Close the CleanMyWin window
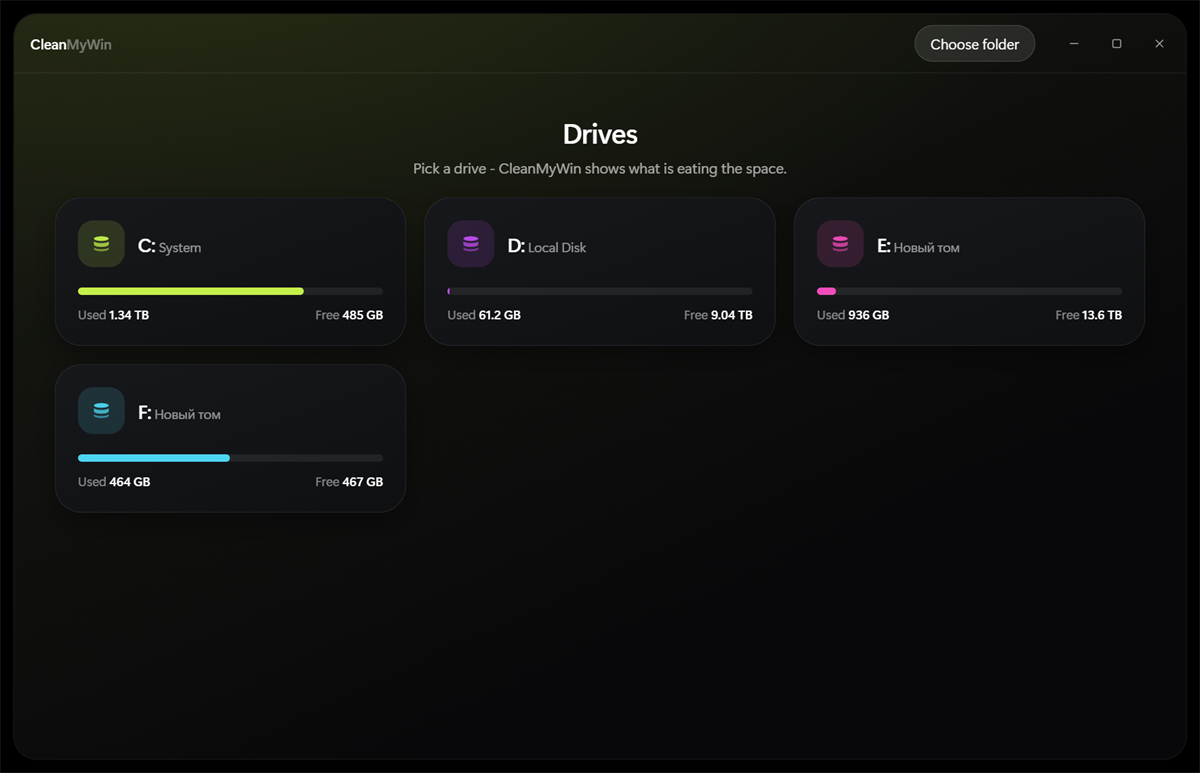Image resolution: width=1200 pixels, height=773 pixels. pos(1159,44)
